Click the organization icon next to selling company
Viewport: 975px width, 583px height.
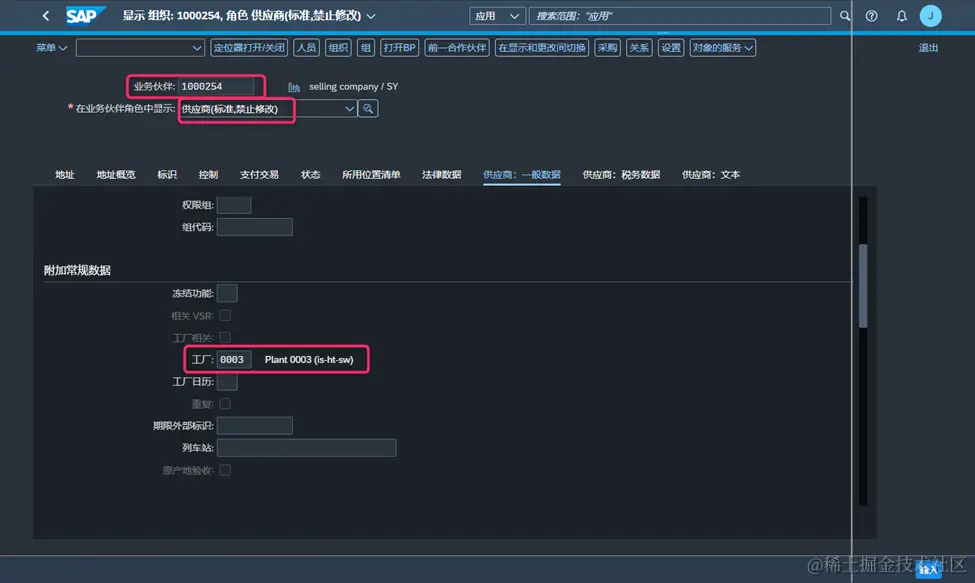pyautogui.click(x=293, y=87)
